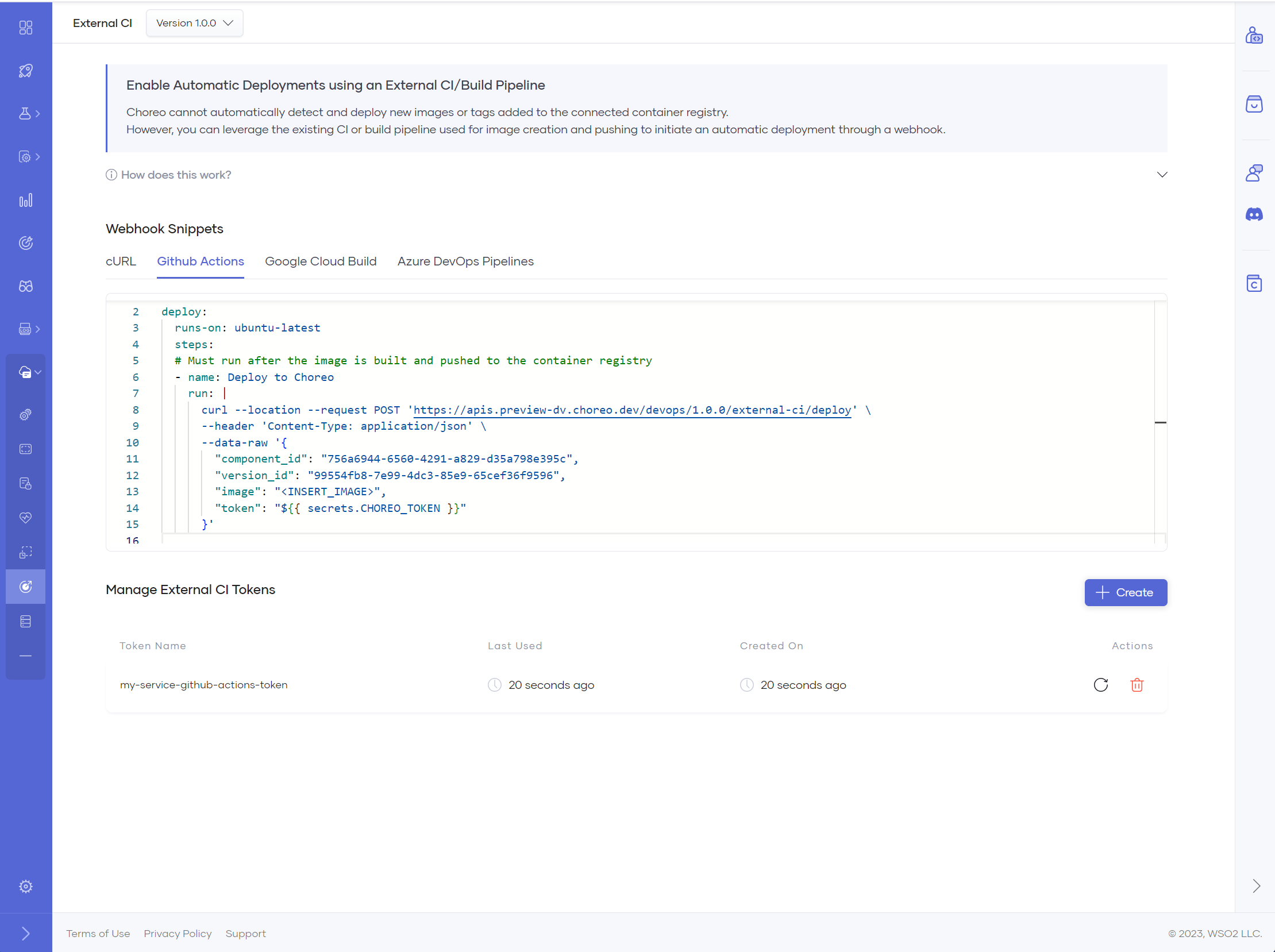
Task: Open the flask Test icon in sidebar
Action: 25,114
